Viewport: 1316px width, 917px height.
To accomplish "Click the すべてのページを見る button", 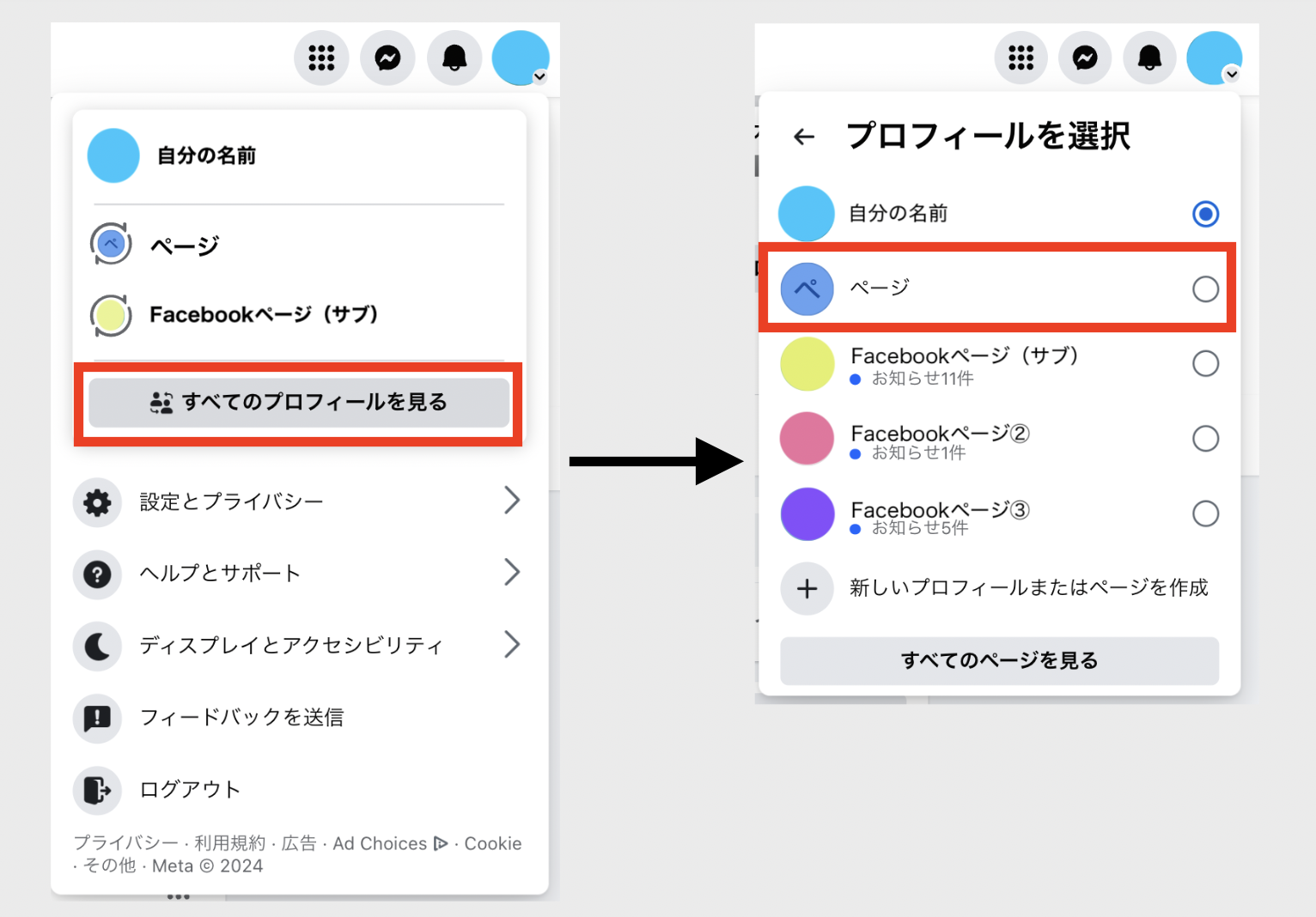I will tap(999, 660).
